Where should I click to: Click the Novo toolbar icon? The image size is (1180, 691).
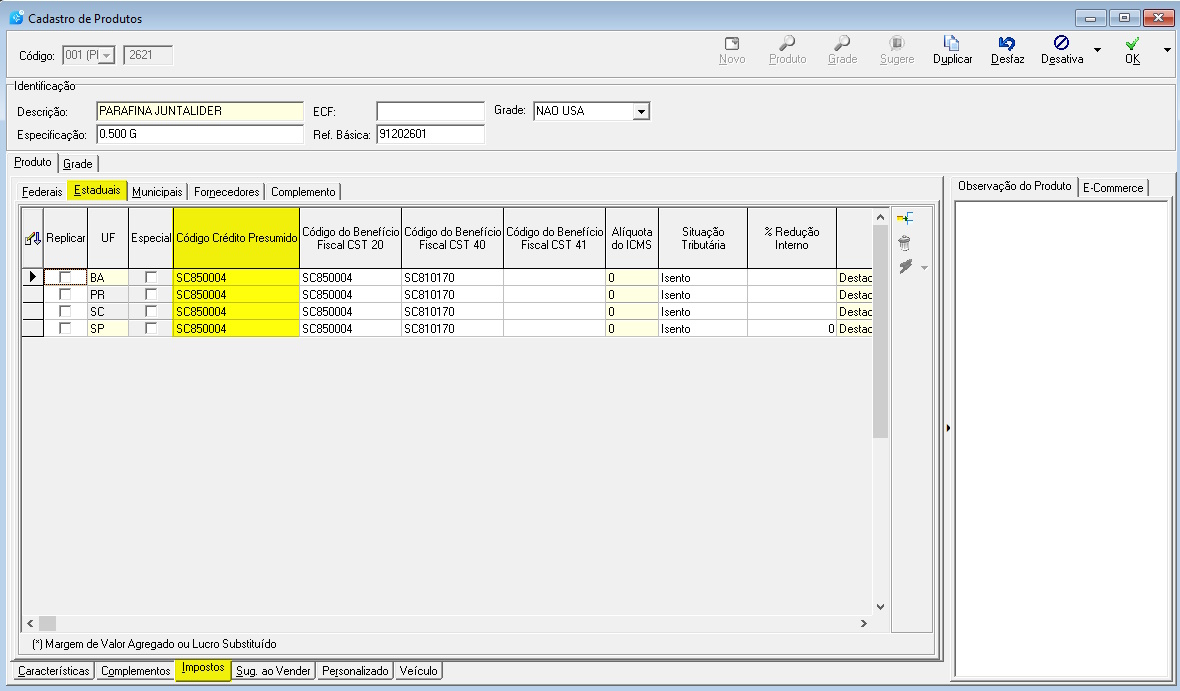pos(731,44)
